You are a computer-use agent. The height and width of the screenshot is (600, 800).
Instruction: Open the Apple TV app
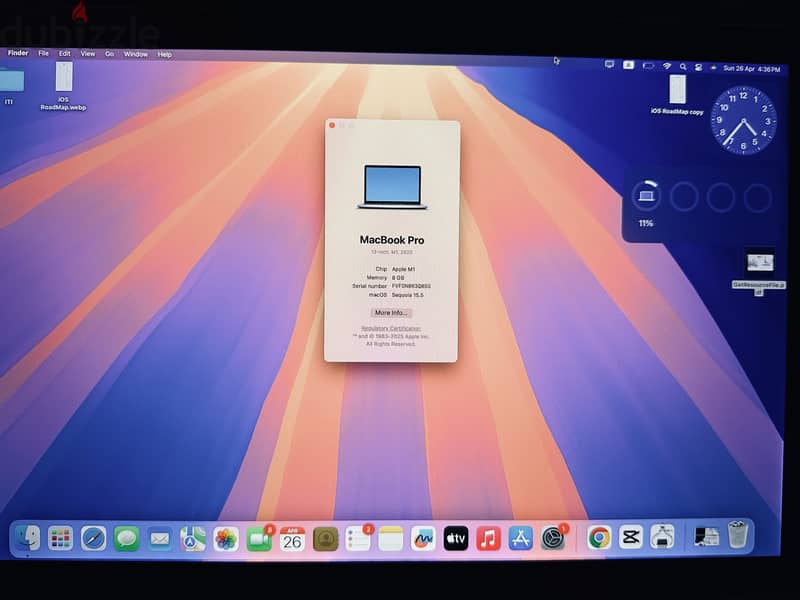456,538
